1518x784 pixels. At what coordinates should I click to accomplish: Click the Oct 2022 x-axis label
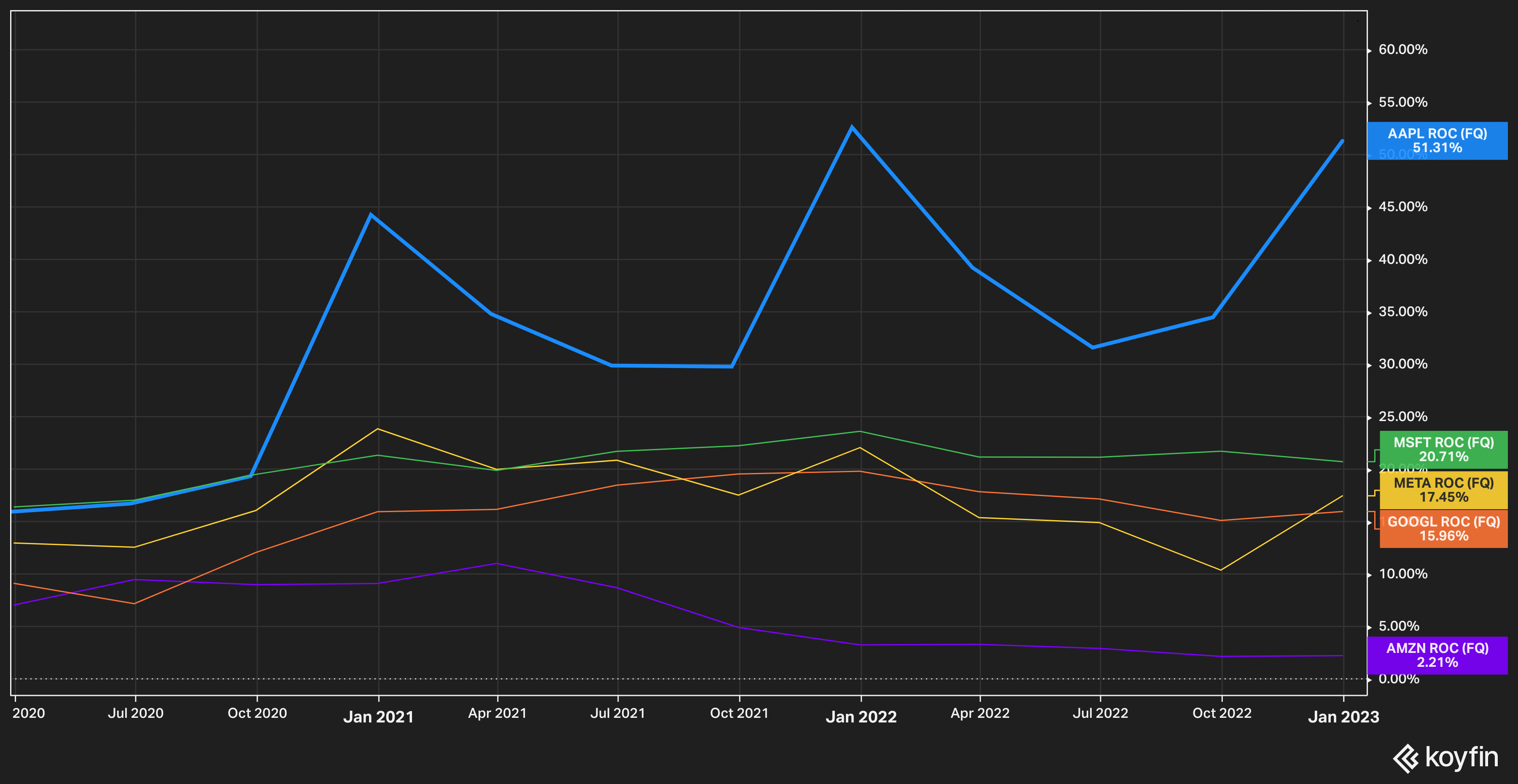pyautogui.click(x=1222, y=713)
